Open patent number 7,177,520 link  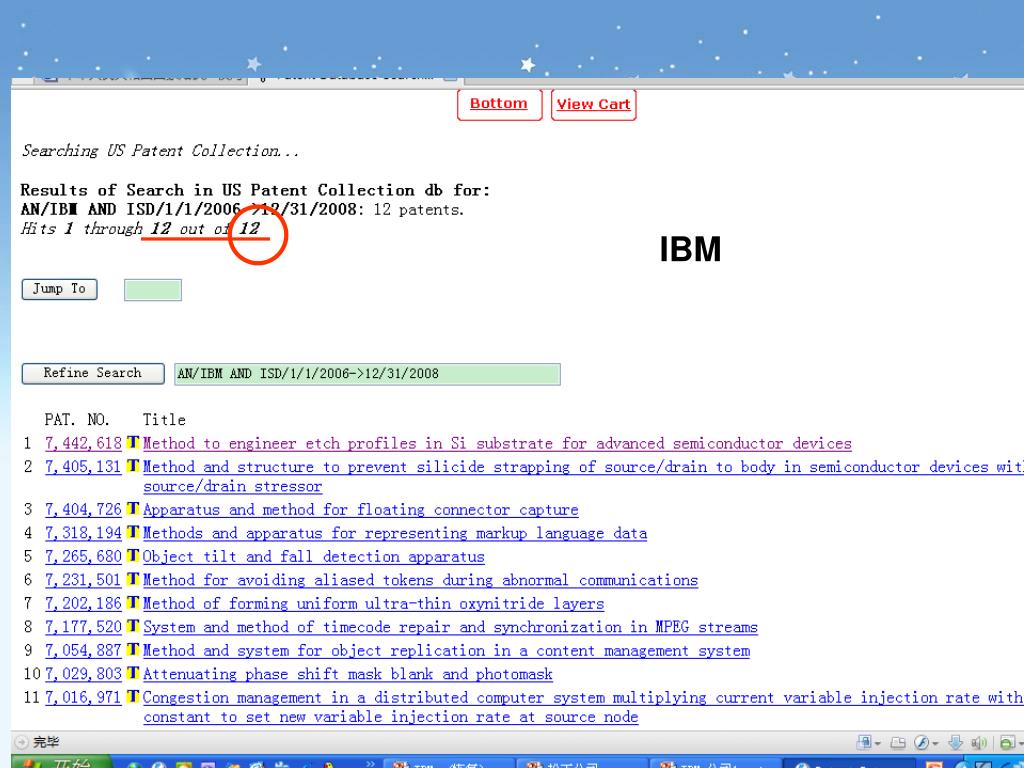point(83,628)
